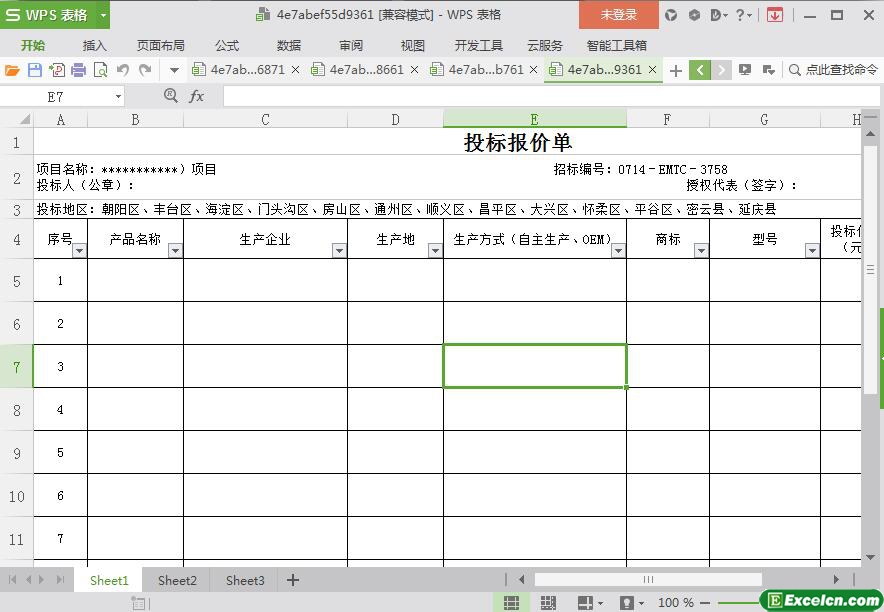The width and height of the screenshot is (884, 612).
Task: Expand the WPS 表格 menu dropdown arrow
Action: 103,15
